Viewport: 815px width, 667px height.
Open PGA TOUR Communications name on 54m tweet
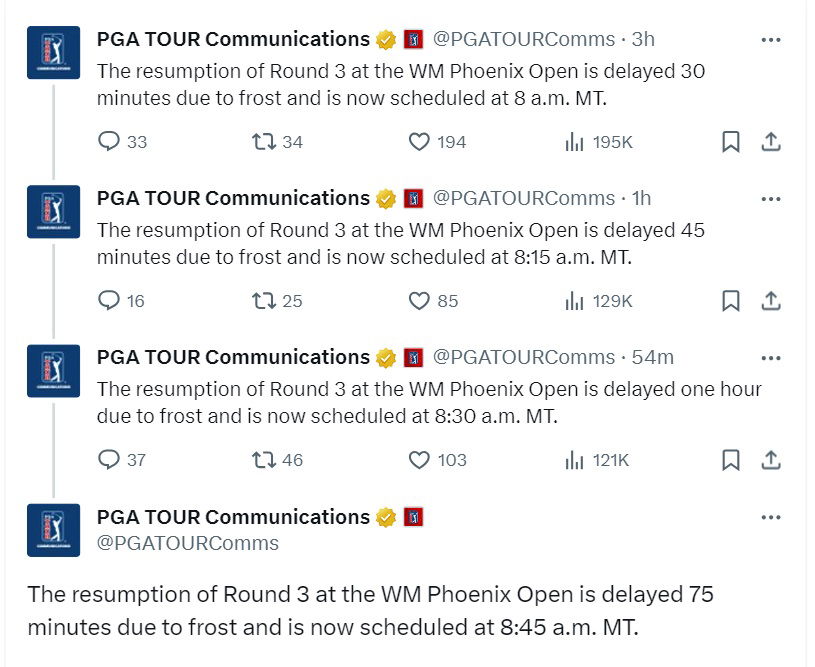[x=233, y=357]
